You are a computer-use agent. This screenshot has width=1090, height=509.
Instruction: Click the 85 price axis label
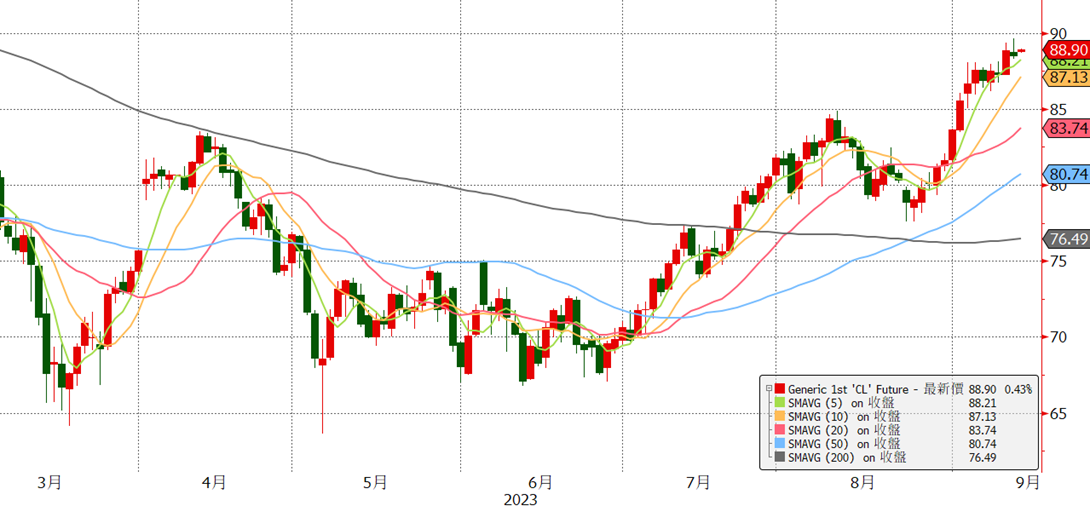coord(1058,109)
